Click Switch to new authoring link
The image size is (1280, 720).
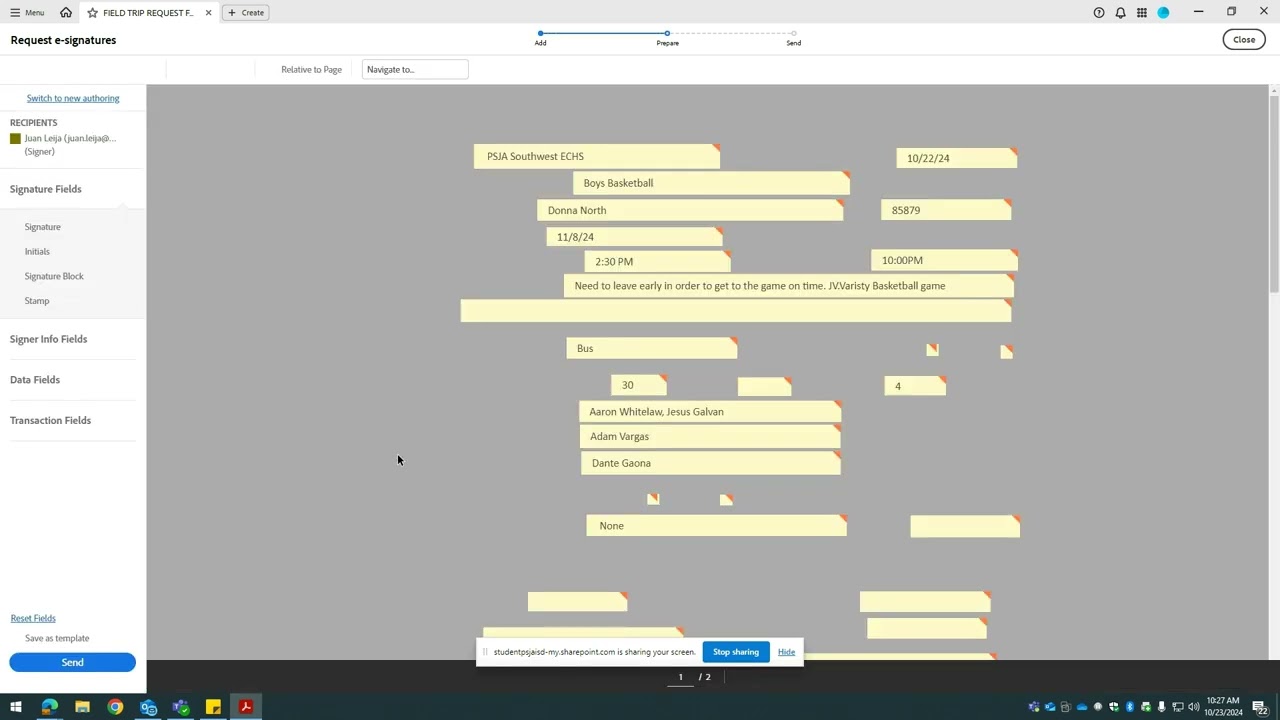pyautogui.click(x=73, y=98)
